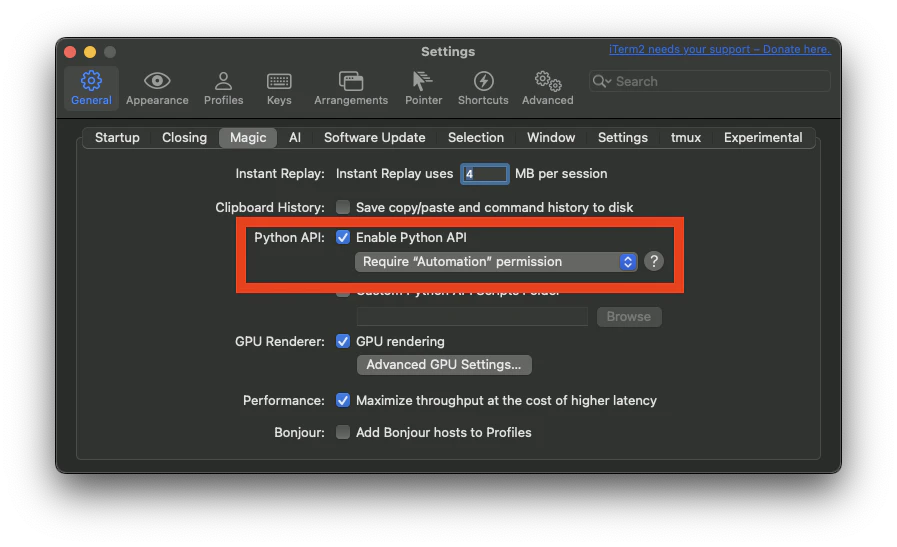Open Require Automation permission dropdown

coord(496,261)
